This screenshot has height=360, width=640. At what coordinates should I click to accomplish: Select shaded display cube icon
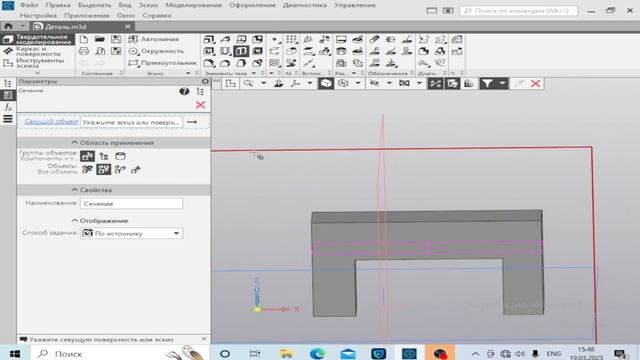[326, 83]
